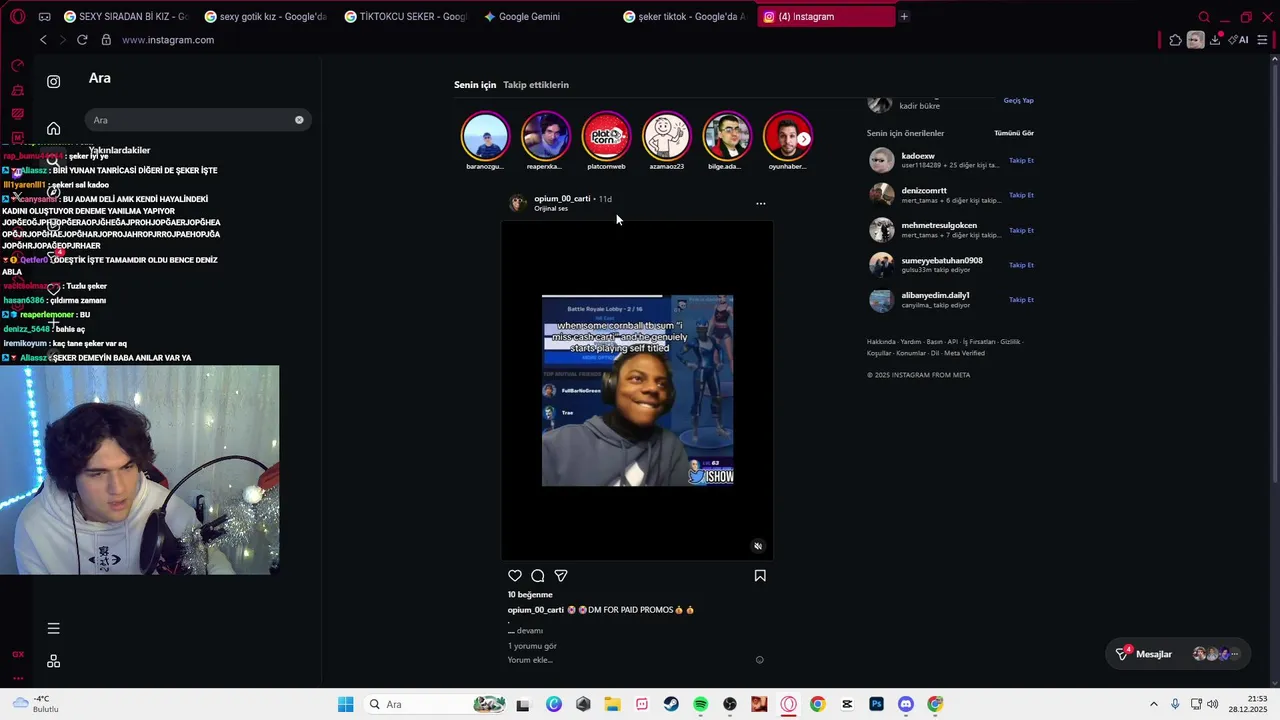1280x720 pixels.
Task: Open Discord from the taskbar
Action: 906,705
